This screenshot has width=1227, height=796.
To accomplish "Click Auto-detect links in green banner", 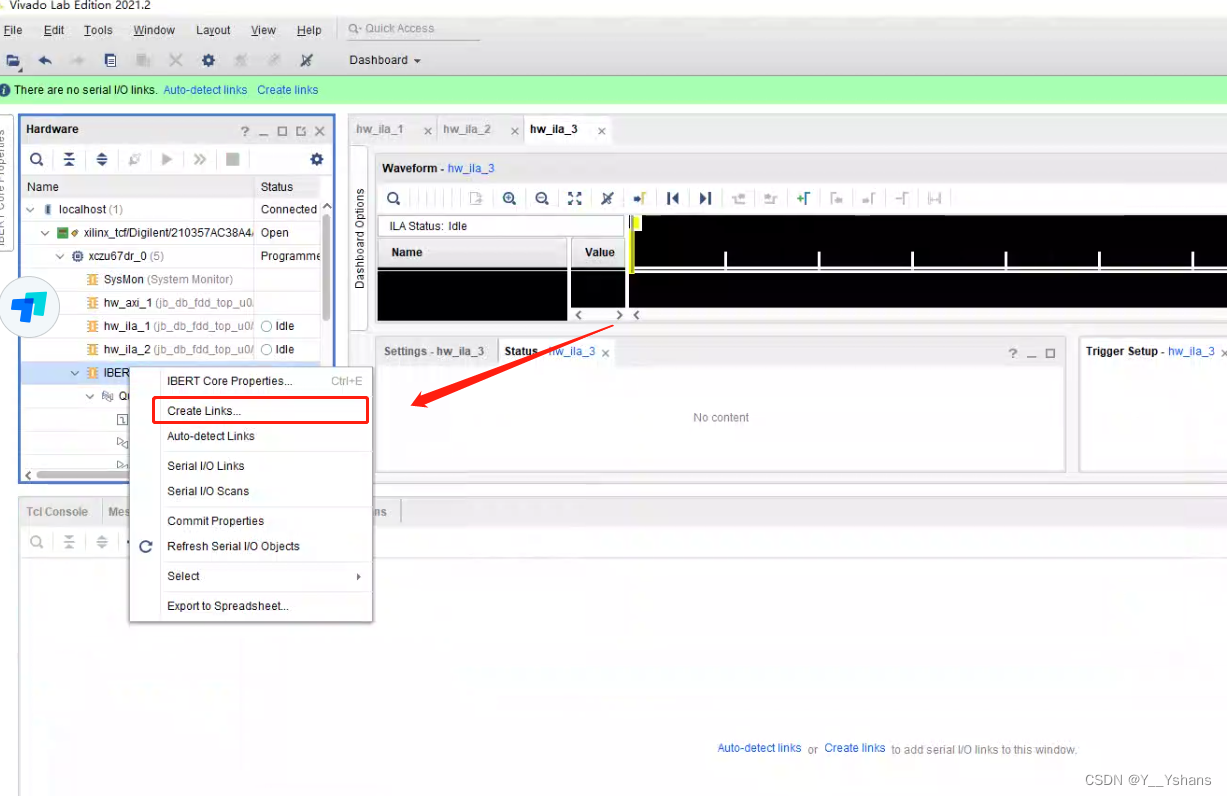I will coord(205,90).
